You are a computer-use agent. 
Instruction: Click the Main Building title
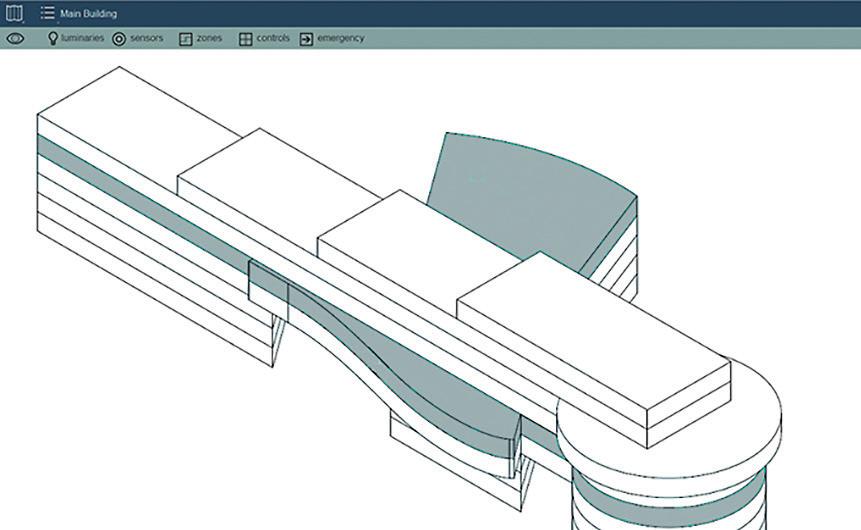(88, 14)
